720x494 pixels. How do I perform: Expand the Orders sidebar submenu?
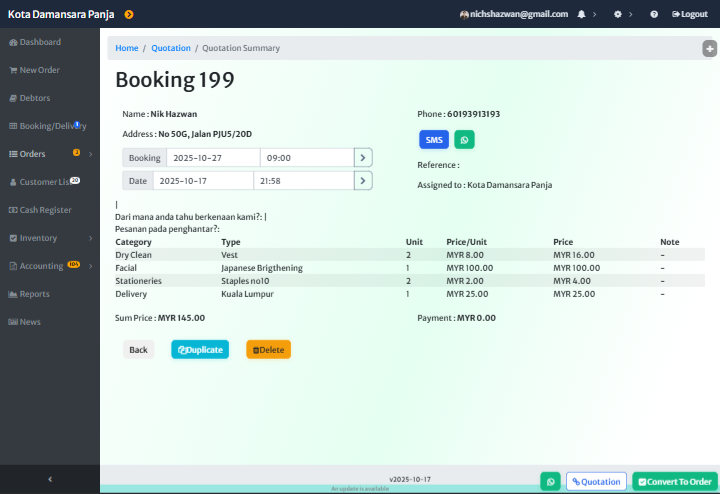pyautogui.click(x=90, y=154)
